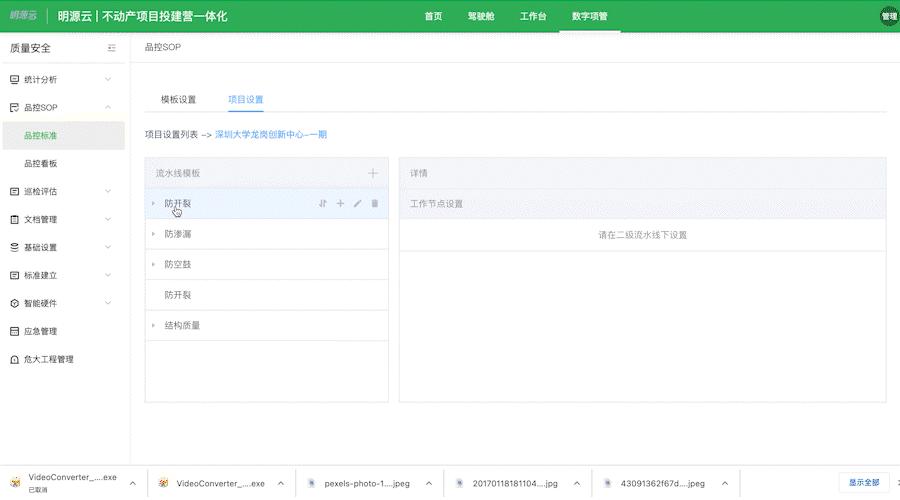Open 危大工程管理 in the sidebar
Screen dimensions: 900x500
(x=48, y=359)
